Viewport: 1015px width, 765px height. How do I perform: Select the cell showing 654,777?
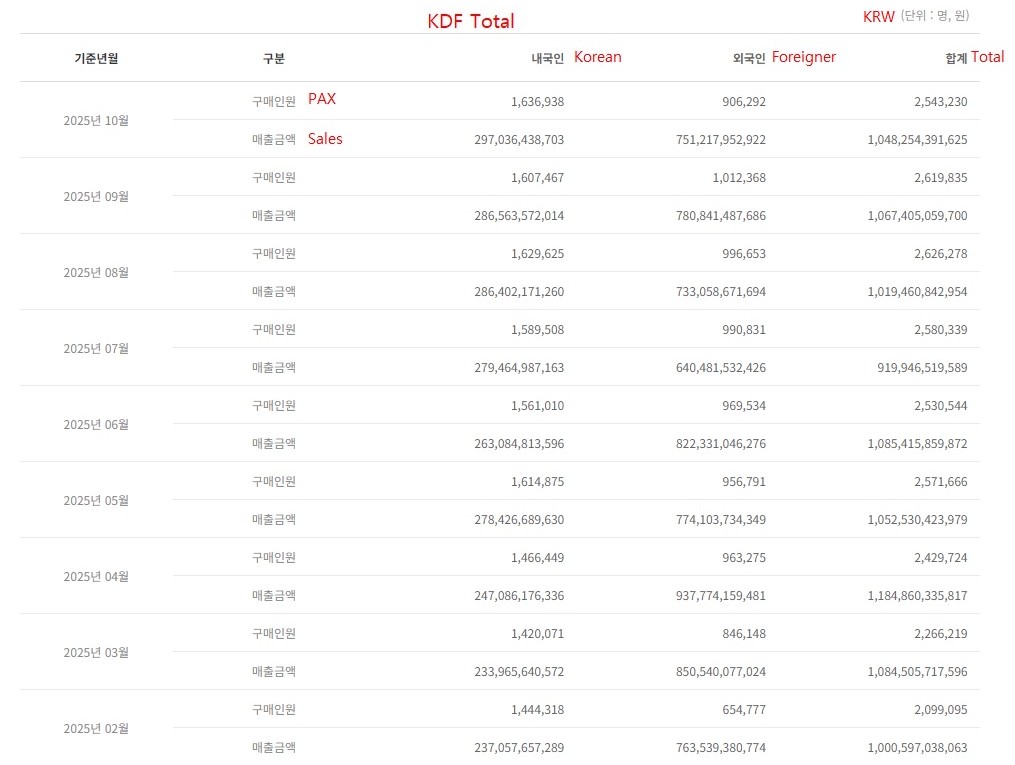click(743, 710)
